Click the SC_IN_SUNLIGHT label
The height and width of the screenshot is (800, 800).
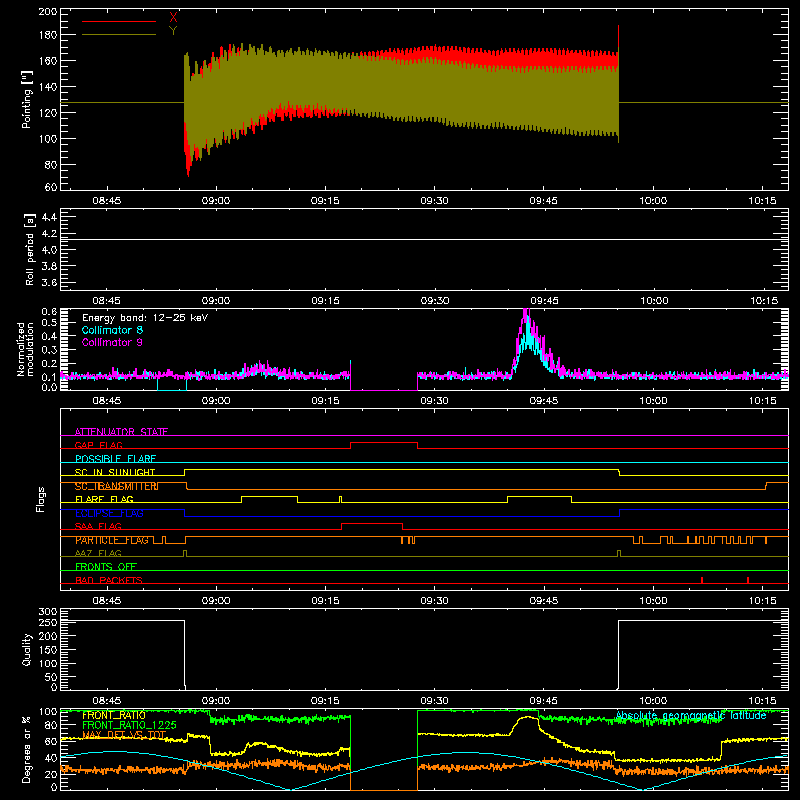pyautogui.click(x=115, y=472)
